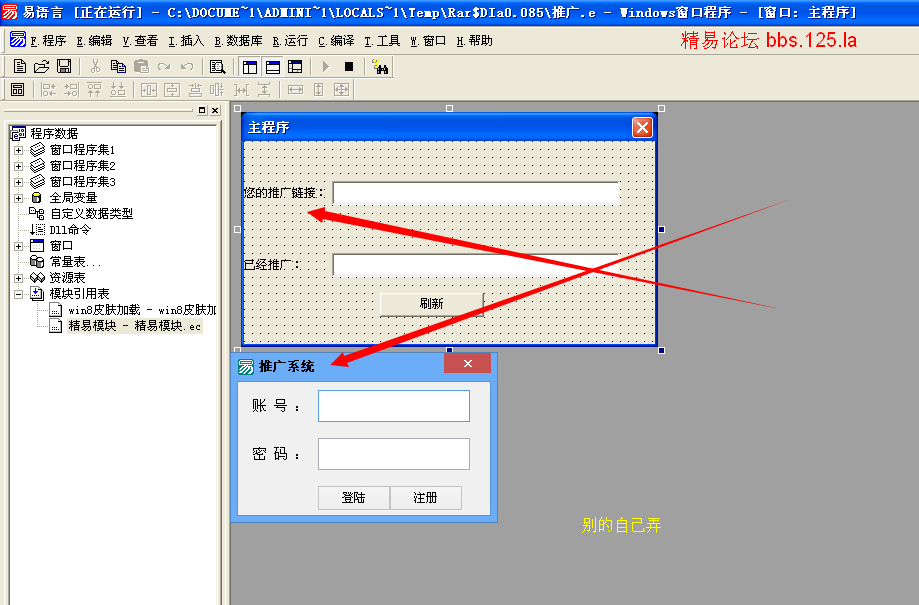Expand the 窗口程序集3 tree node

coord(19,182)
